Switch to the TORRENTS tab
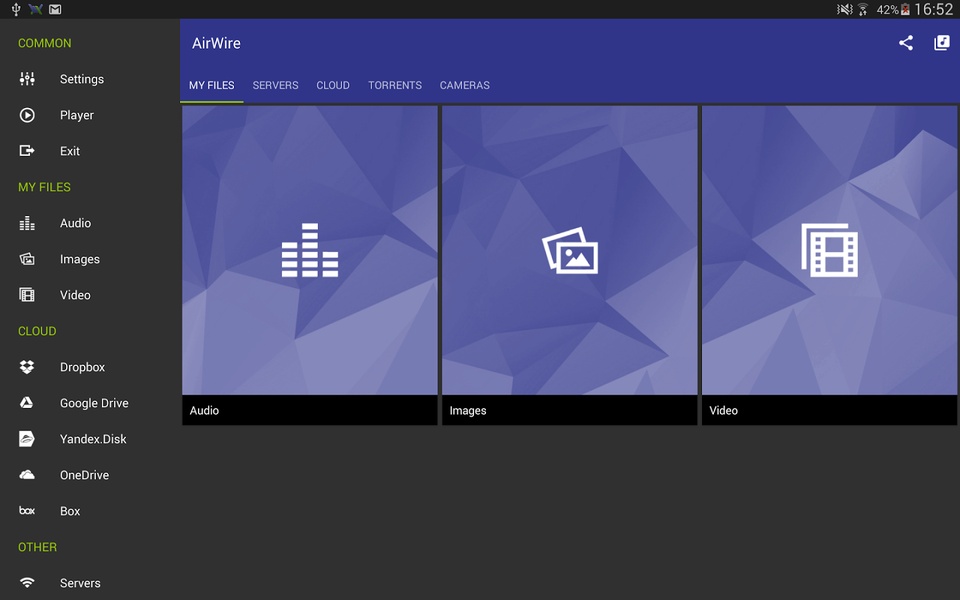960x600 pixels. coord(395,85)
